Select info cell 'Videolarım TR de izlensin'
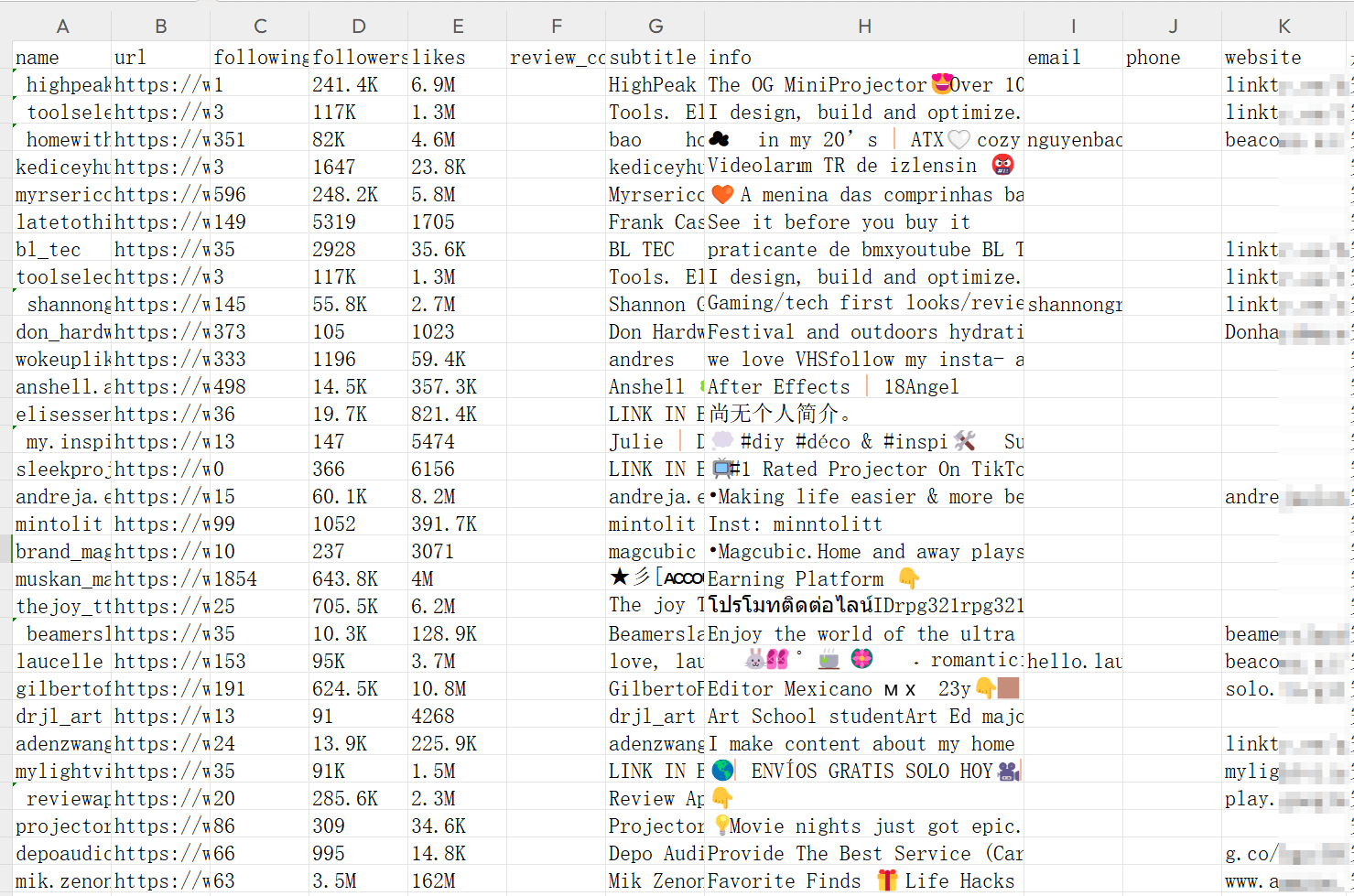Screen dimensions: 1354x896 [x=864, y=167]
